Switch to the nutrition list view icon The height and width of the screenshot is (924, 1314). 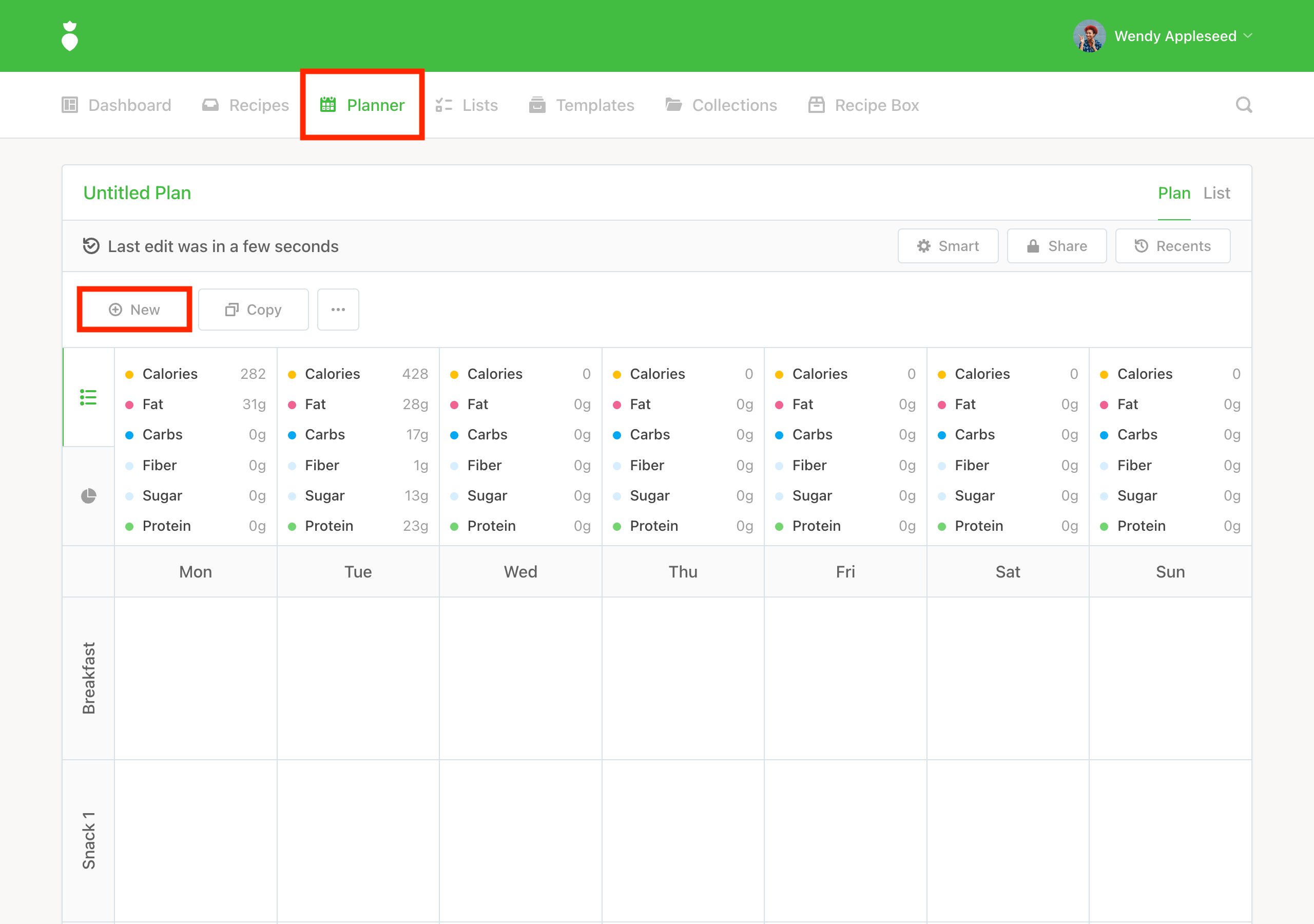(x=88, y=397)
